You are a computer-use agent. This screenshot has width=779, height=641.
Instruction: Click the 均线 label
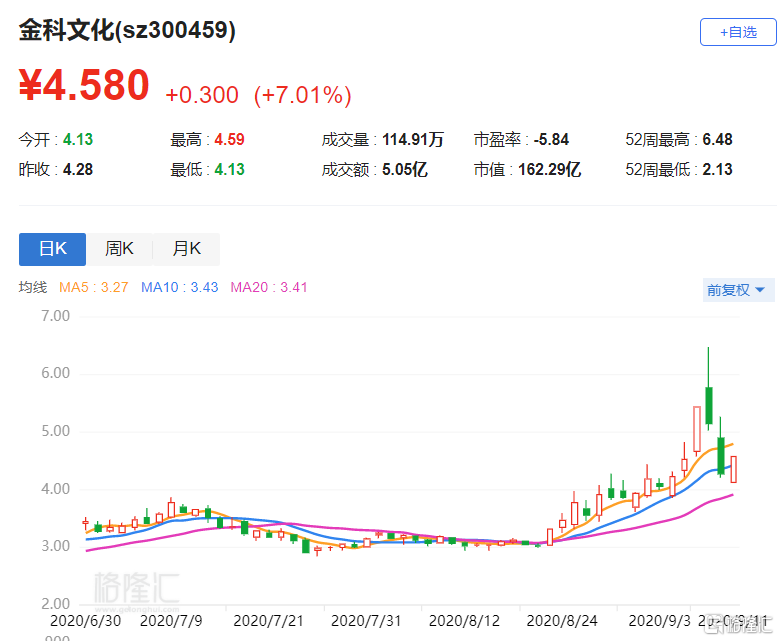pyautogui.click(x=33, y=287)
